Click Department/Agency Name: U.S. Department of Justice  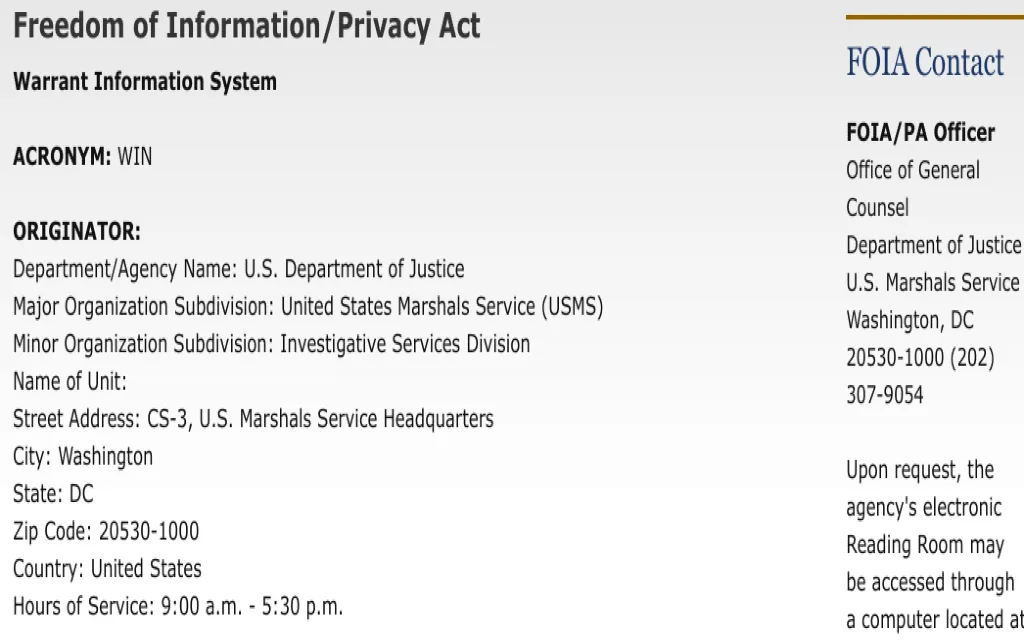[238, 269]
